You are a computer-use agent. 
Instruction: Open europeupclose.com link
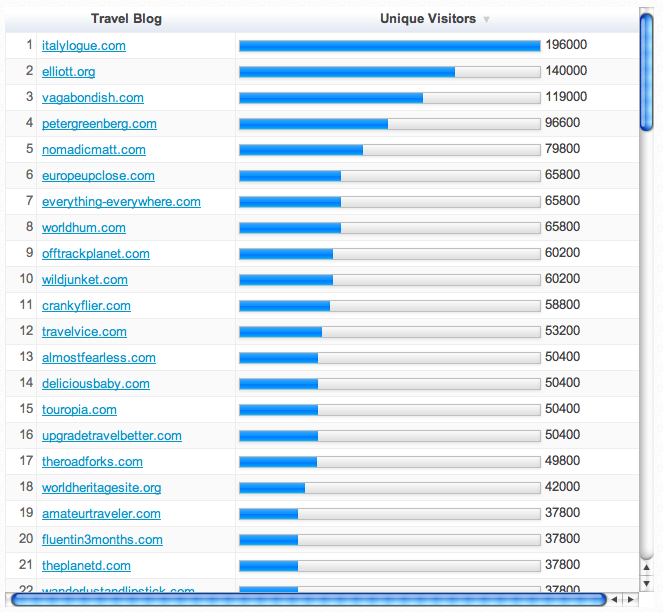tap(98, 176)
